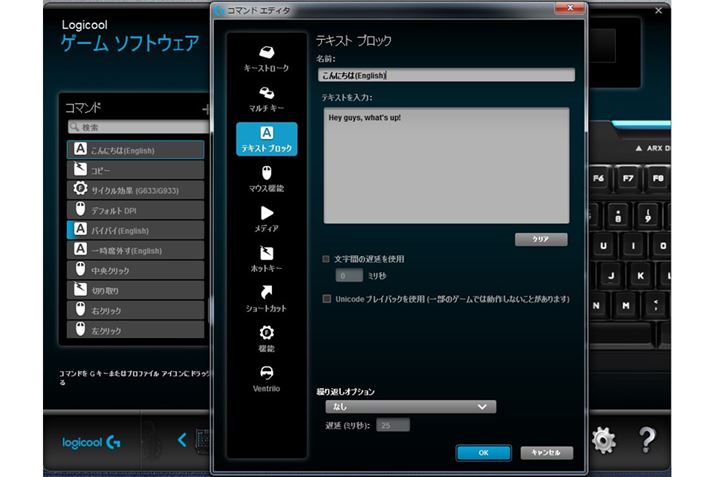This screenshot has width=715, height=477.
Task: Select the Ventrilo headset icon
Action: (x=267, y=373)
